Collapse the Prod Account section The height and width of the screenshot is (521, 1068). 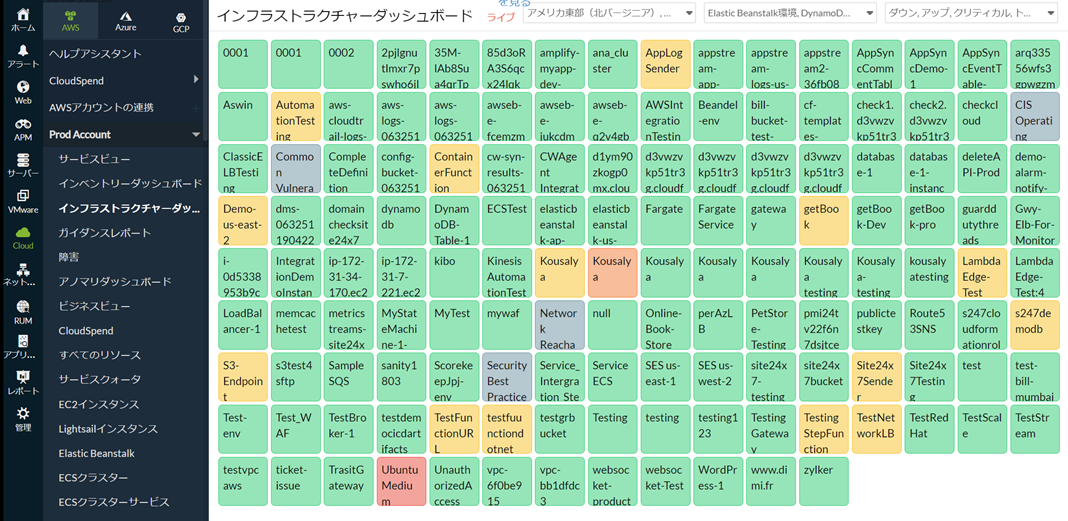[195, 134]
